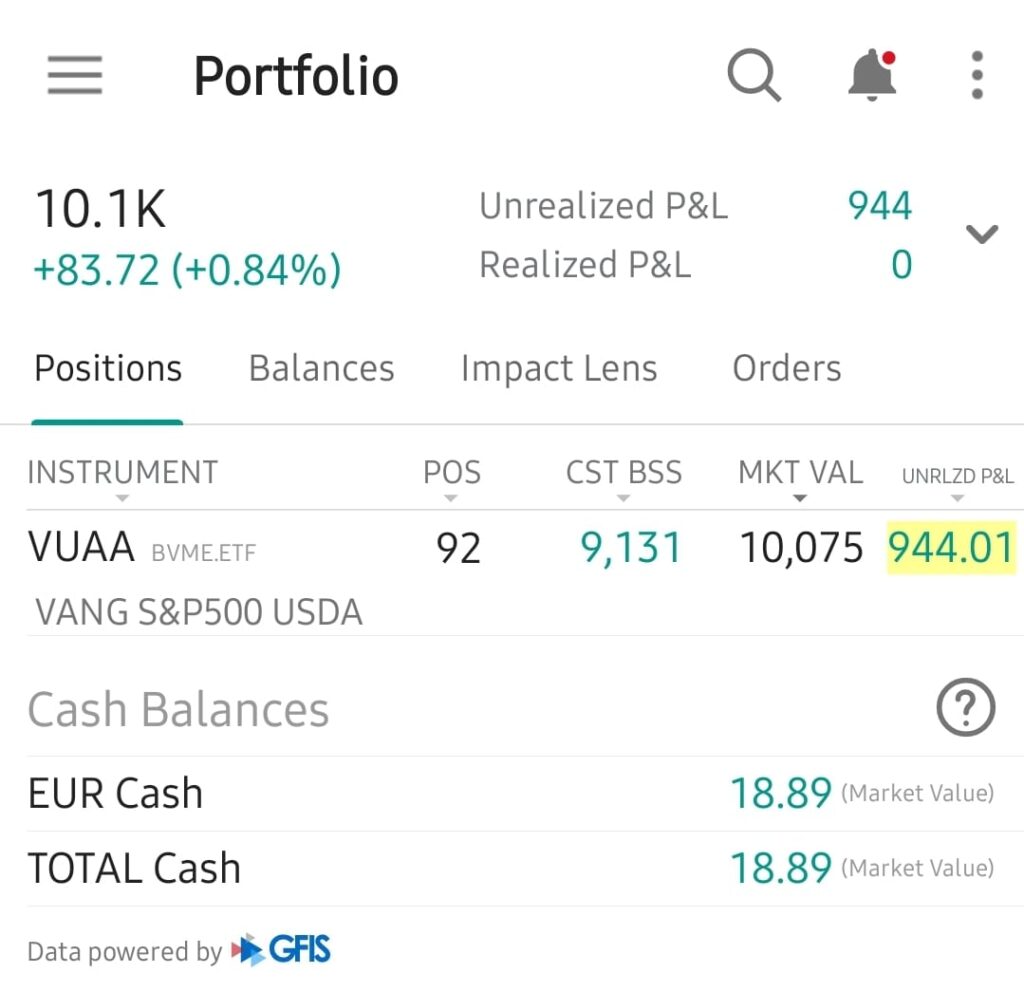Image resolution: width=1024 pixels, height=992 pixels.
Task: Sort by MKT VAL column header
Action: (x=800, y=473)
